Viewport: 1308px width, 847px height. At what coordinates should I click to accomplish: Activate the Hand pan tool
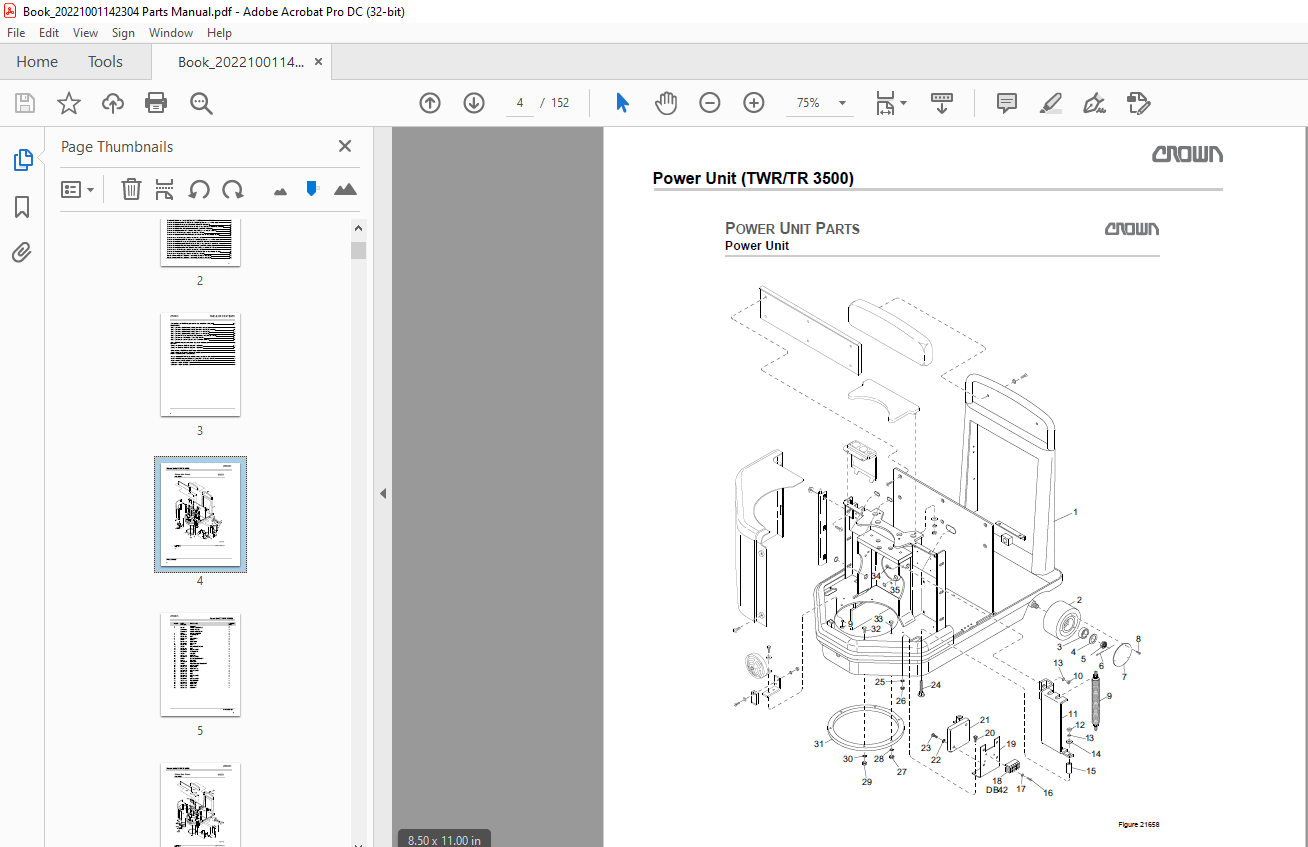[666, 103]
